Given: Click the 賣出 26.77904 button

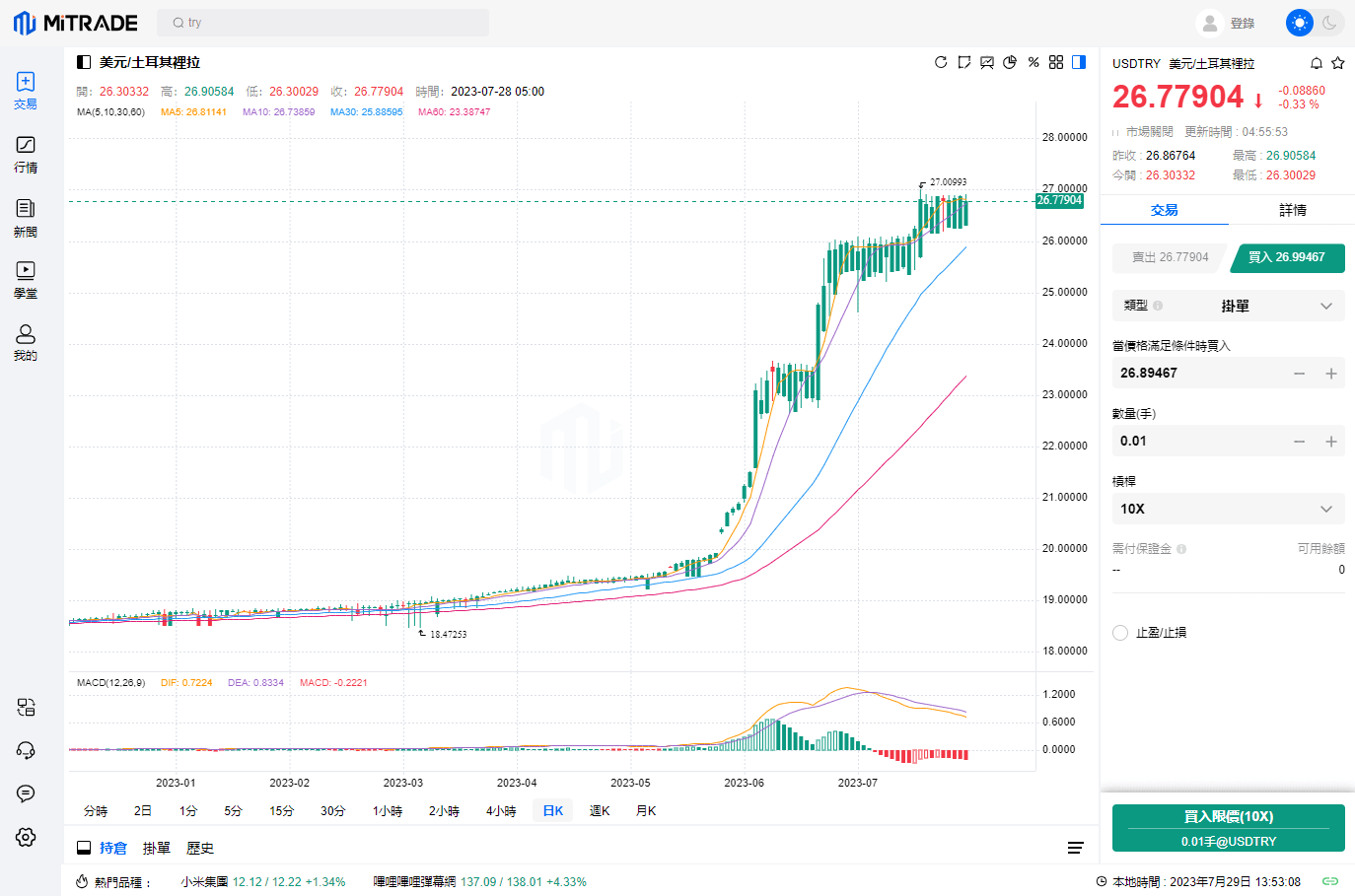Looking at the screenshot, I should pos(1170,257).
